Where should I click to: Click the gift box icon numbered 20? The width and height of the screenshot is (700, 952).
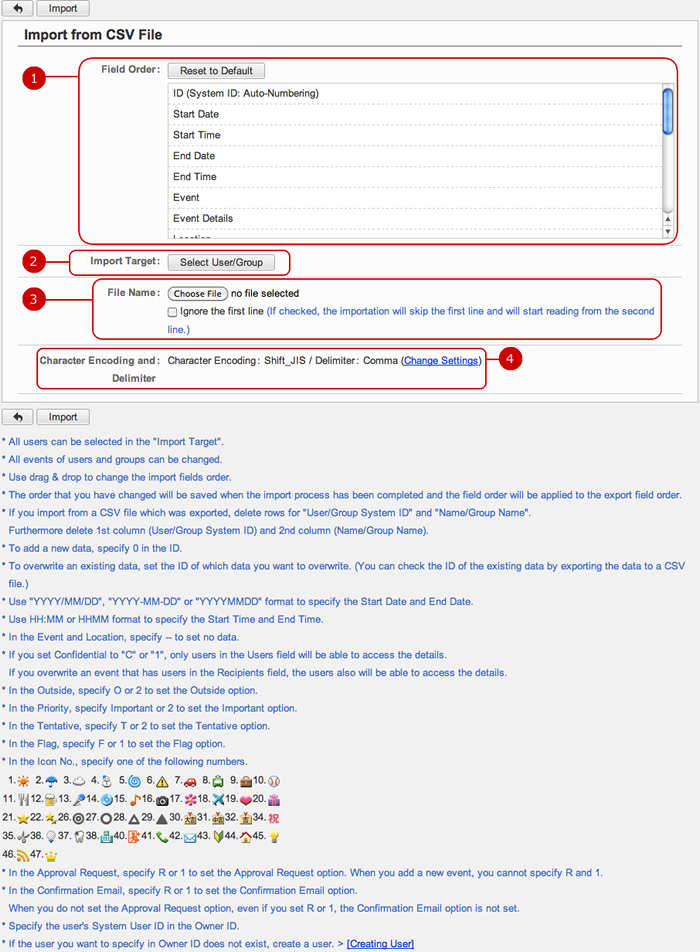(x=274, y=800)
